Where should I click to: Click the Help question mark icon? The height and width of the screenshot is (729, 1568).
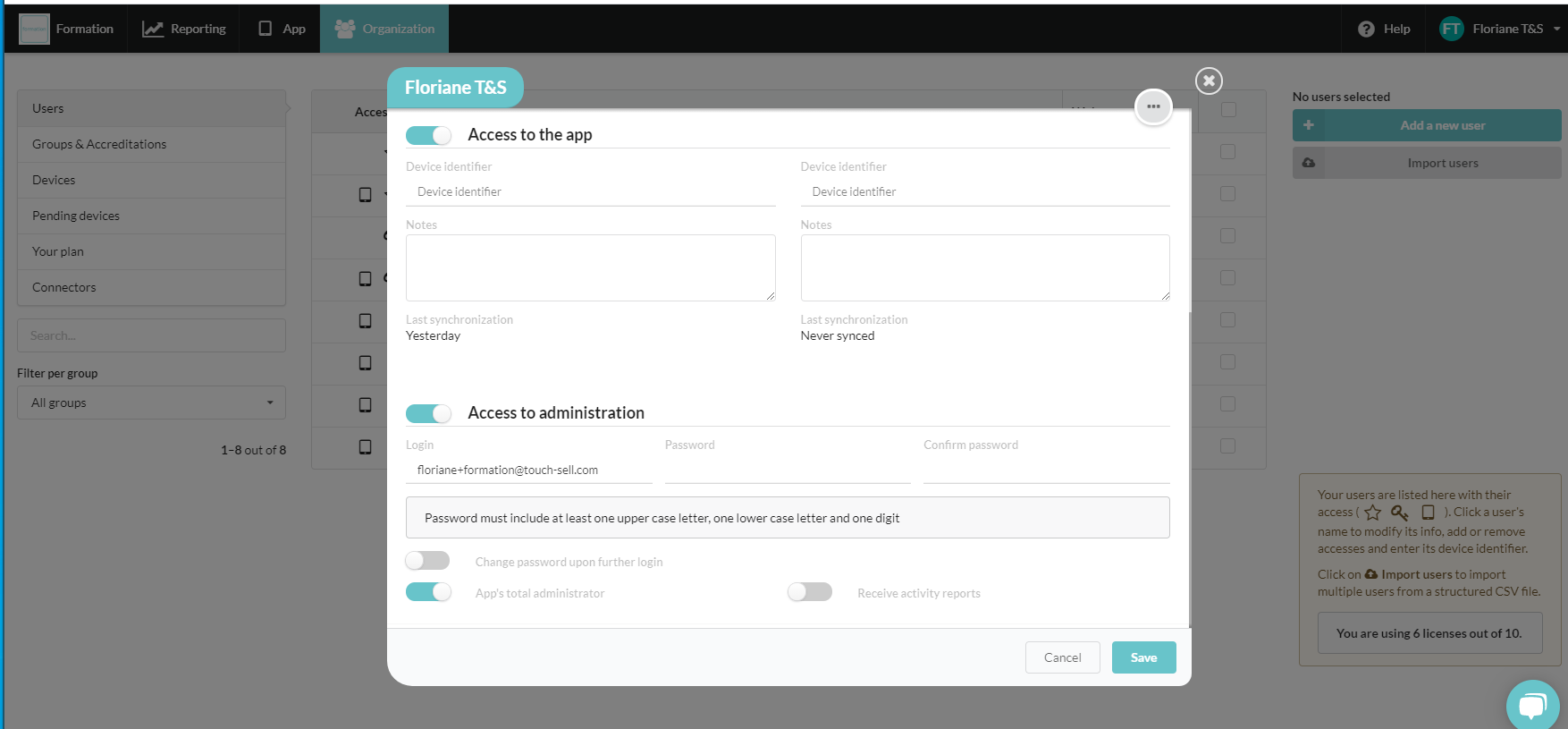point(1366,29)
